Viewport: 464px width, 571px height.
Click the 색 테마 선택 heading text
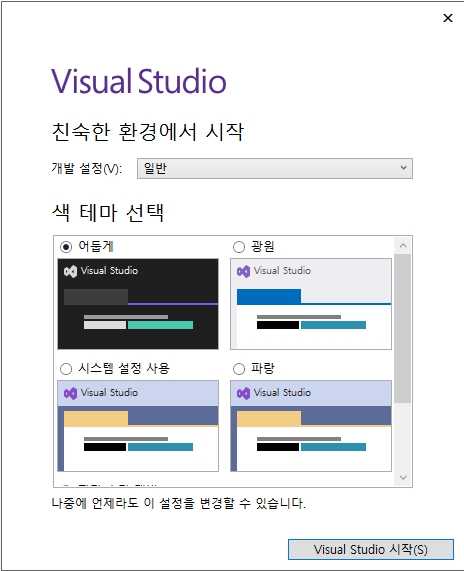[x=108, y=212]
